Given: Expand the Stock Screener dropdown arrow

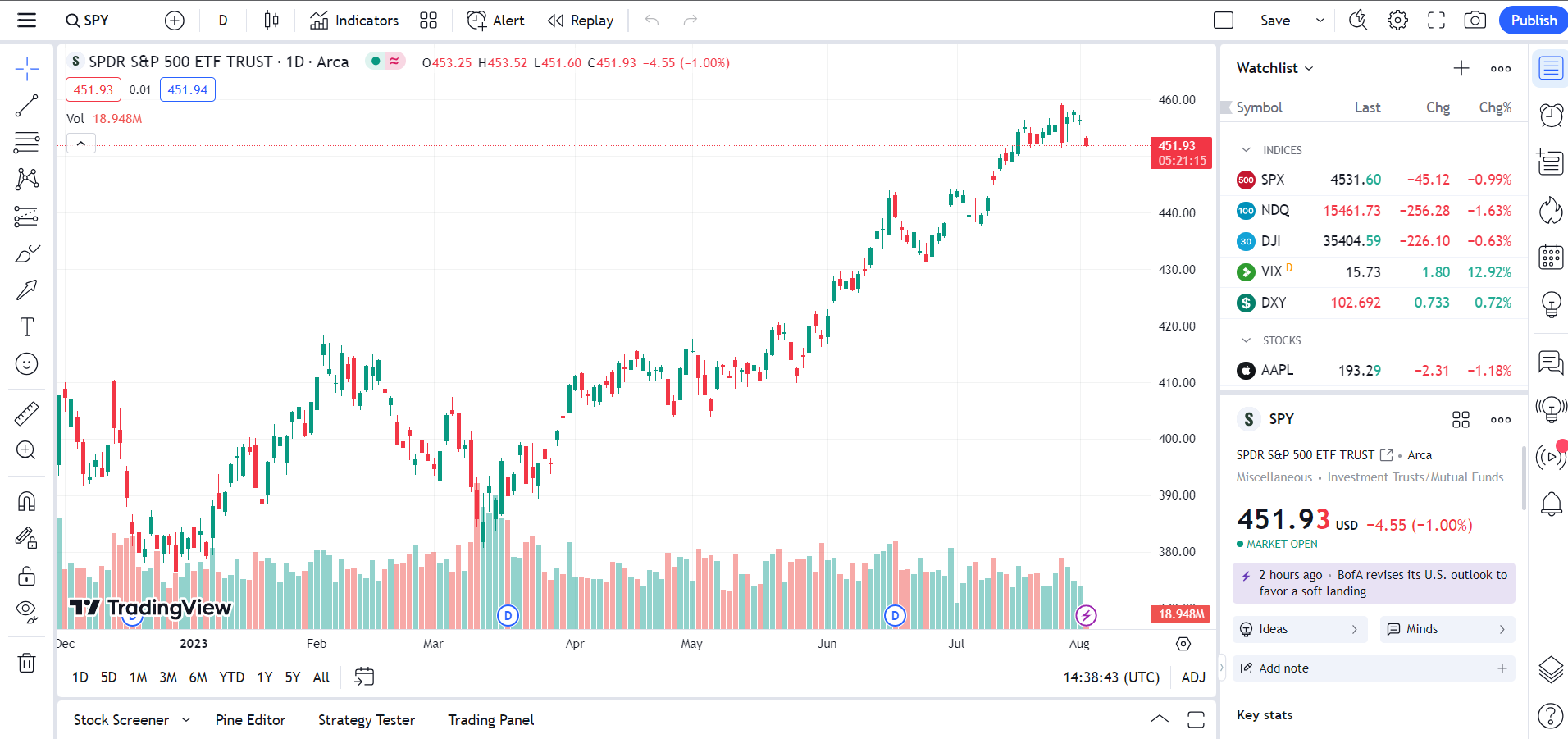Looking at the screenshot, I should point(186,720).
